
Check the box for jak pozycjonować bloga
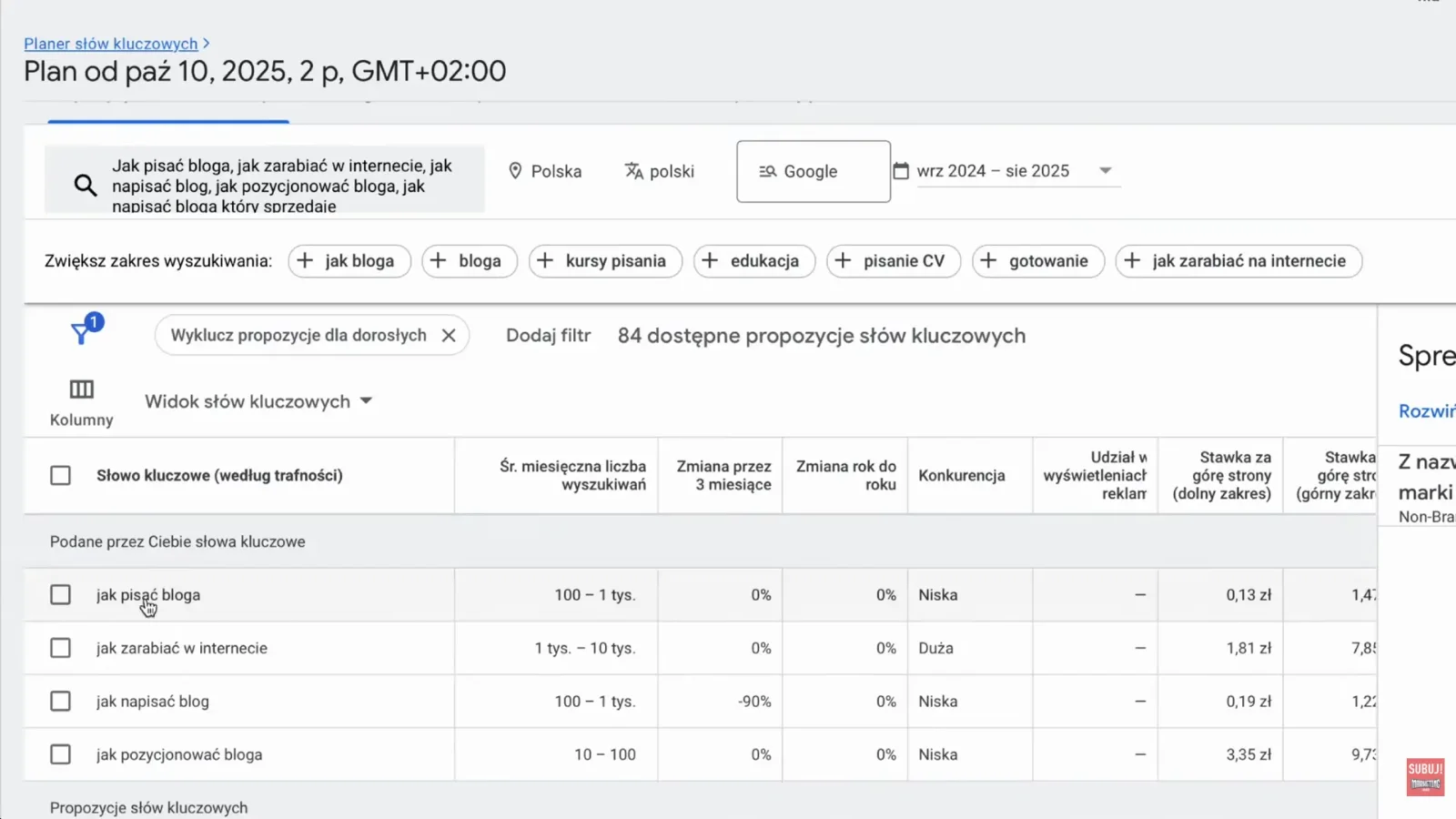pyautogui.click(x=60, y=754)
